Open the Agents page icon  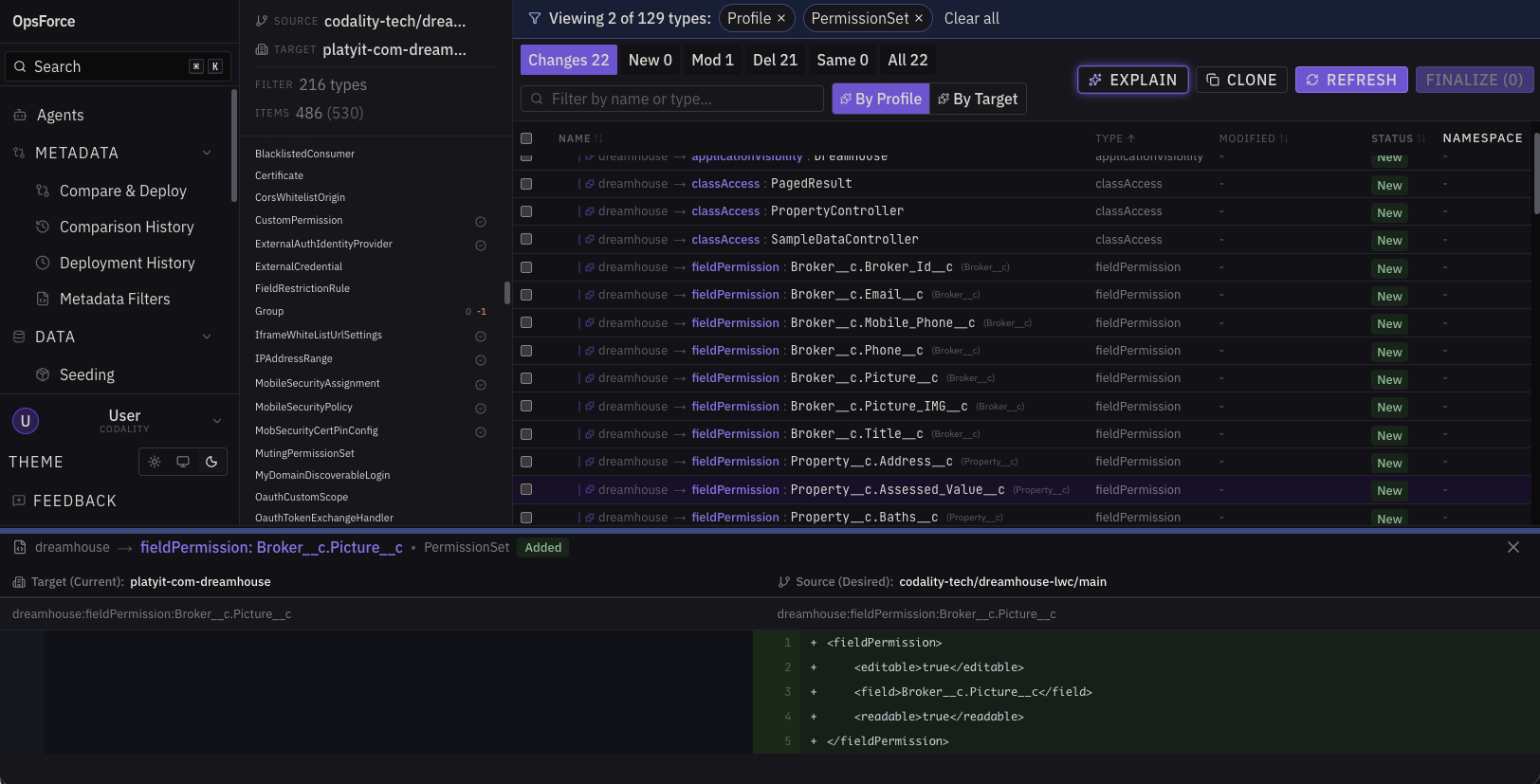(x=19, y=115)
